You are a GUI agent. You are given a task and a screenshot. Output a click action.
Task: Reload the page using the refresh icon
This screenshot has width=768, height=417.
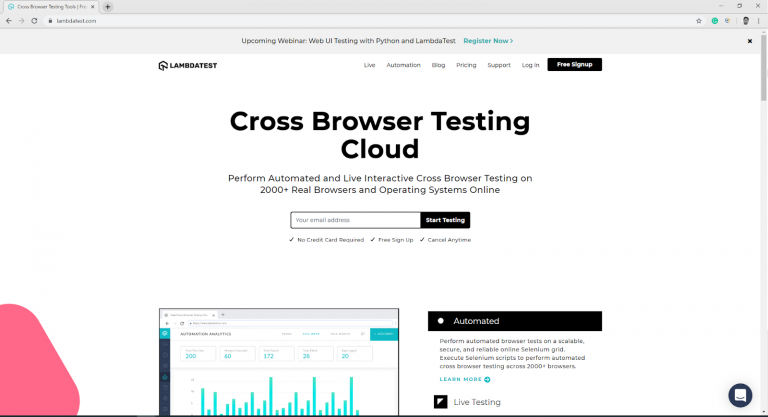(x=35, y=20)
